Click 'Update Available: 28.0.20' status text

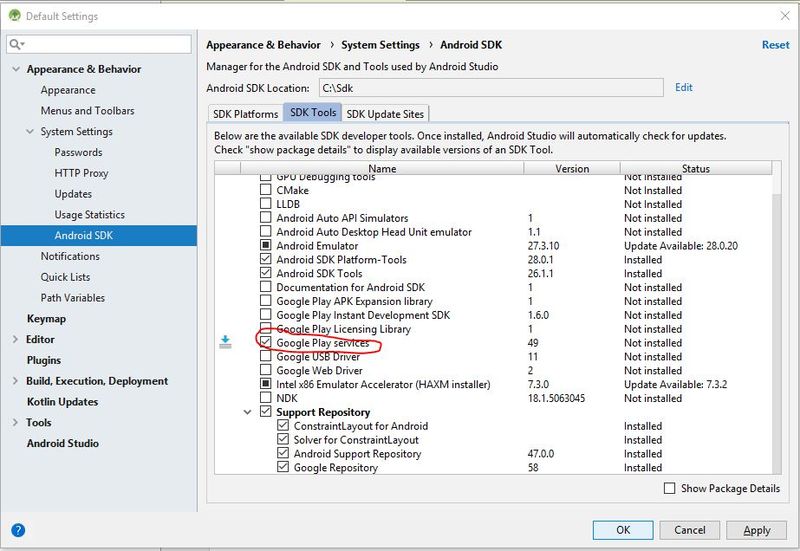coord(681,245)
